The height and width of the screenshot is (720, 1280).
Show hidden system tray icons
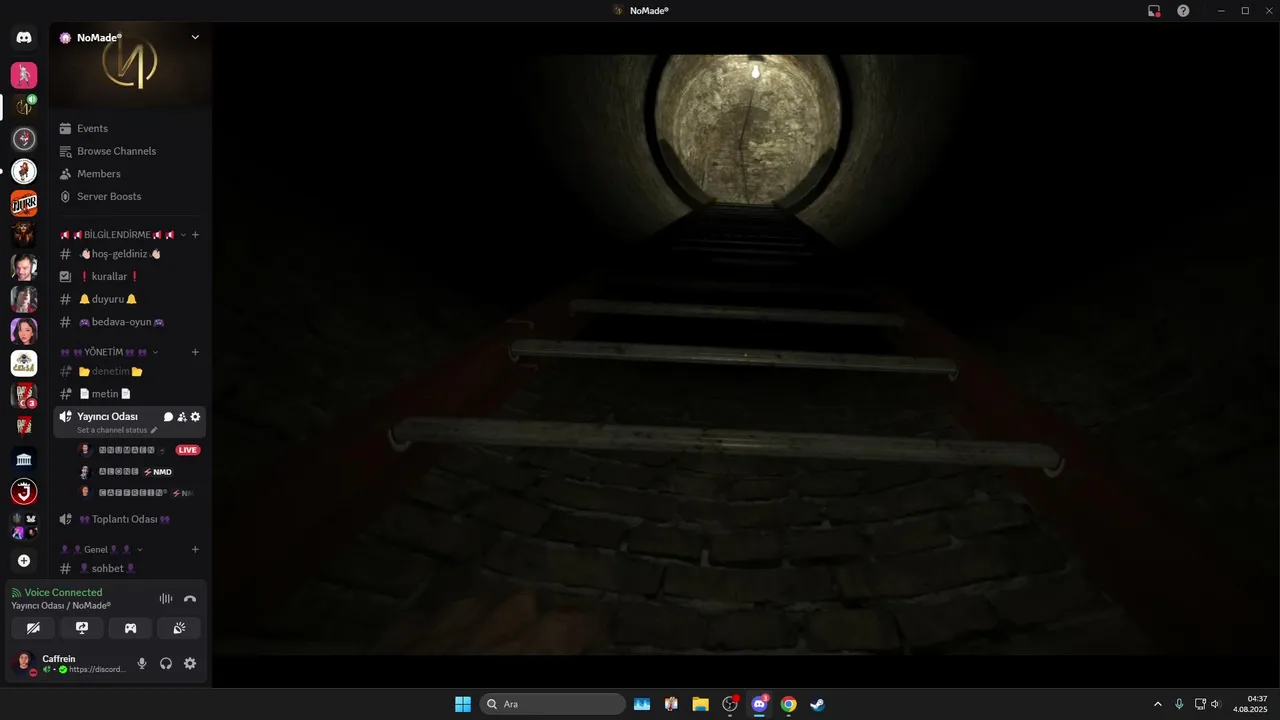pos(1158,704)
